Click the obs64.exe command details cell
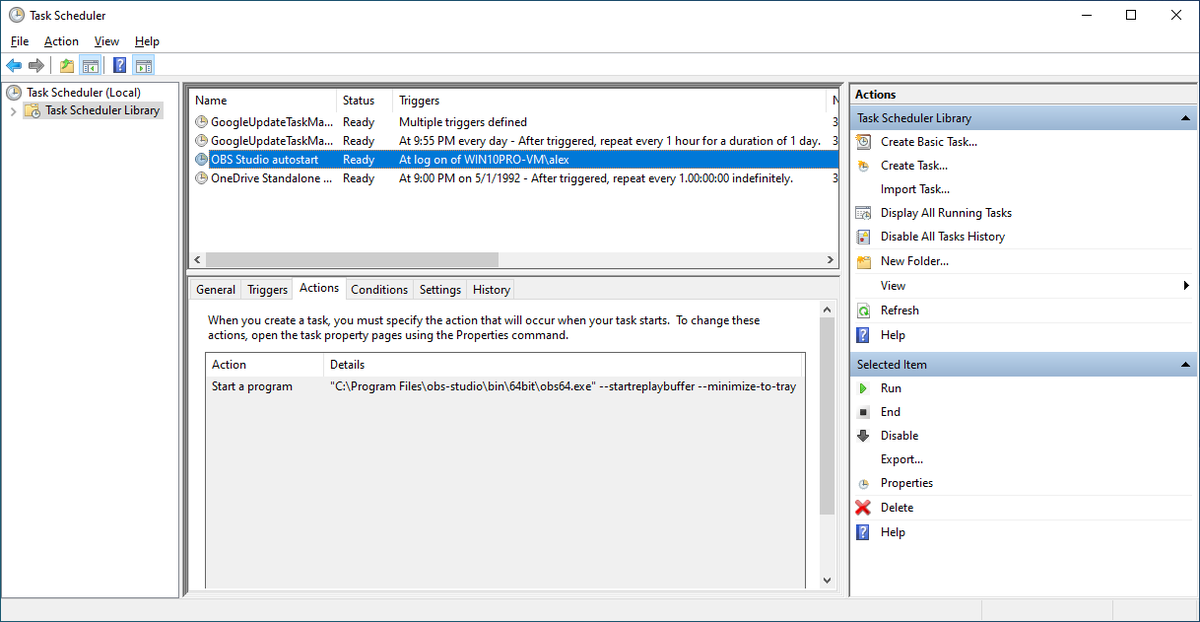This screenshot has height=622, width=1200. (x=563, y=386)
